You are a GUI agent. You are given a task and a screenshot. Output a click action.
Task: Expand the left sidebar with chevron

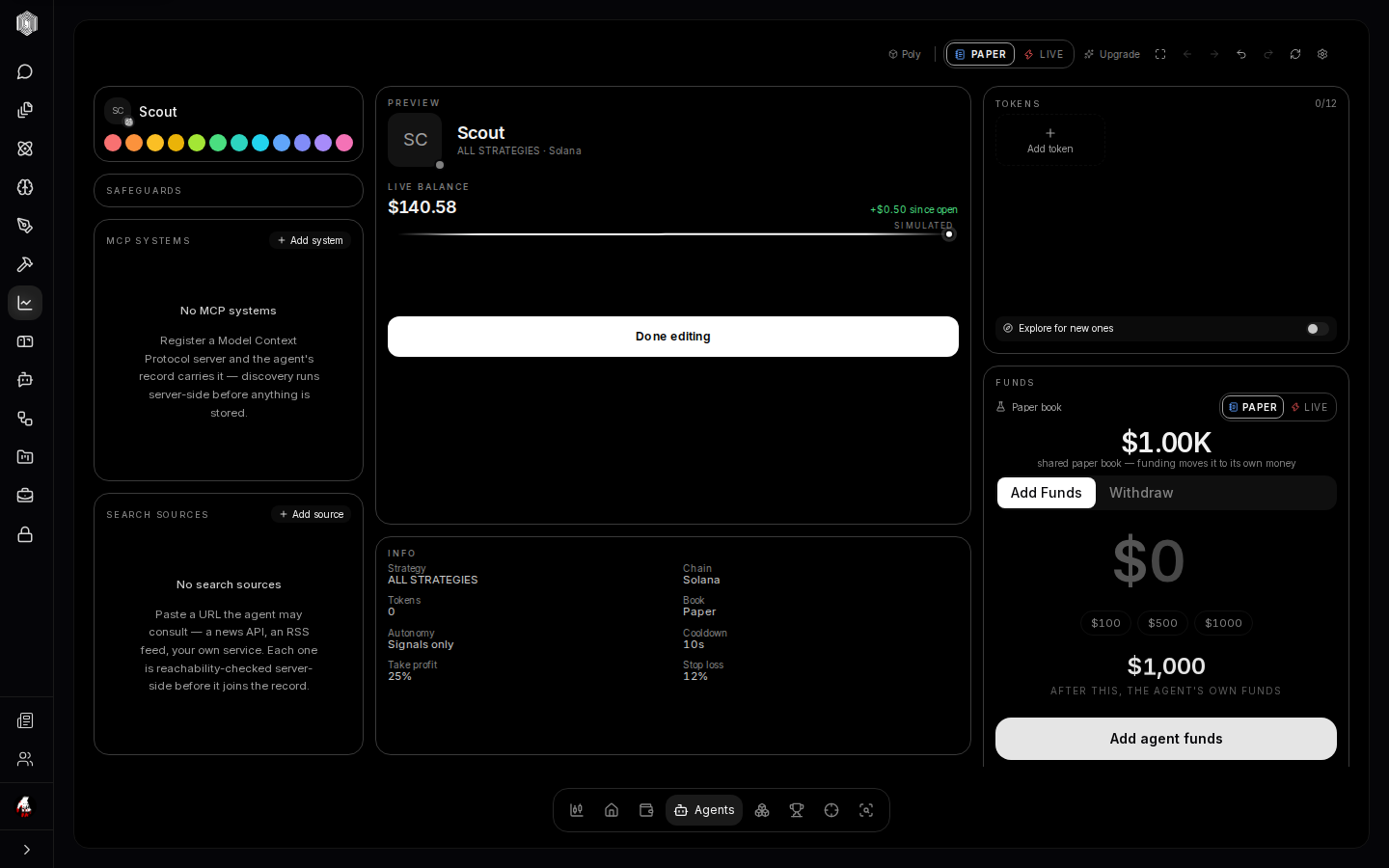26,850
